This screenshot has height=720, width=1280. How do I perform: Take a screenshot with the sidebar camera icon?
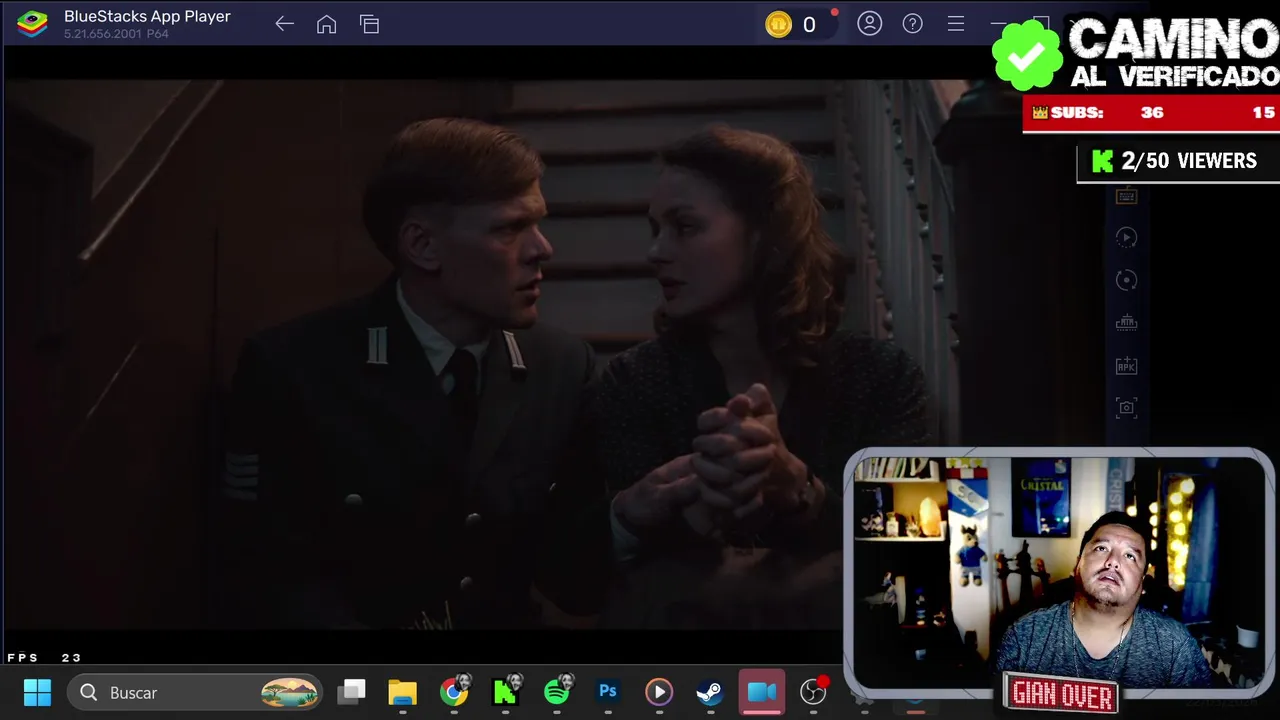pyautogui.click(x=1126, y=407)
